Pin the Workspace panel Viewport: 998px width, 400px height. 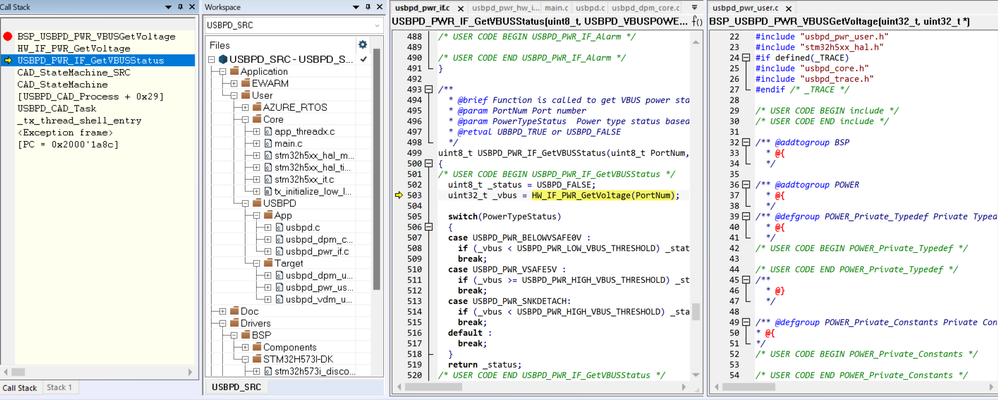(x=367, y=7)
